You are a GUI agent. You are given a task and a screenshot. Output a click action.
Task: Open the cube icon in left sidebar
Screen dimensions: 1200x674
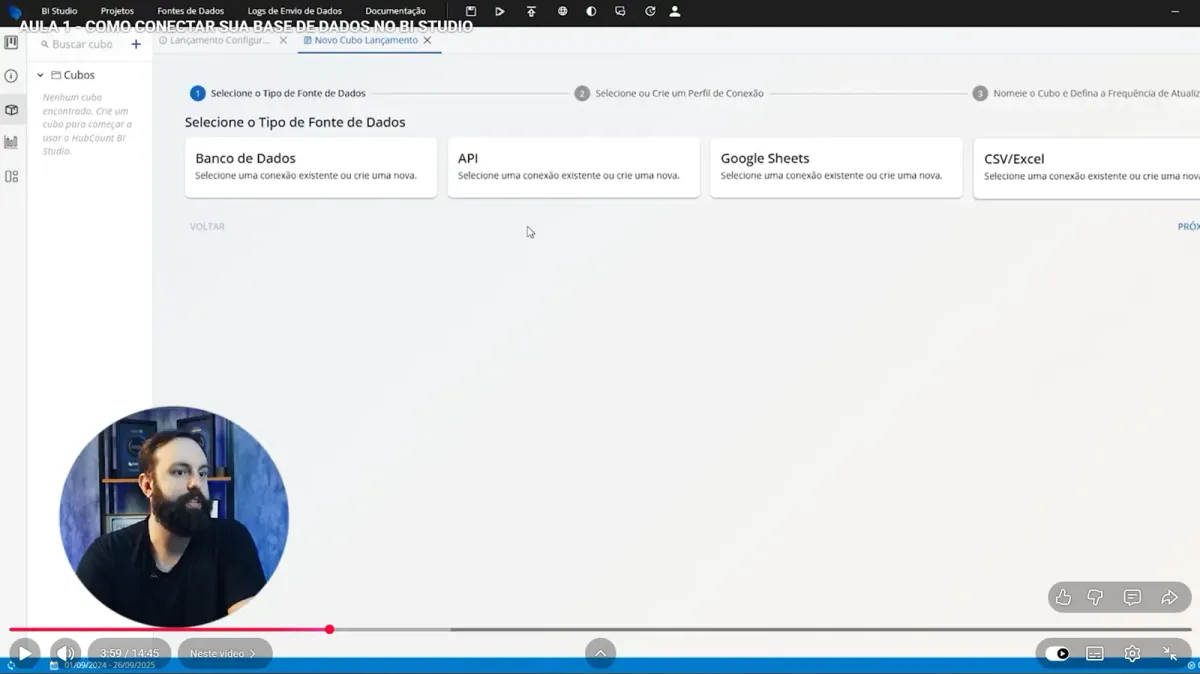tap(11, 110)
